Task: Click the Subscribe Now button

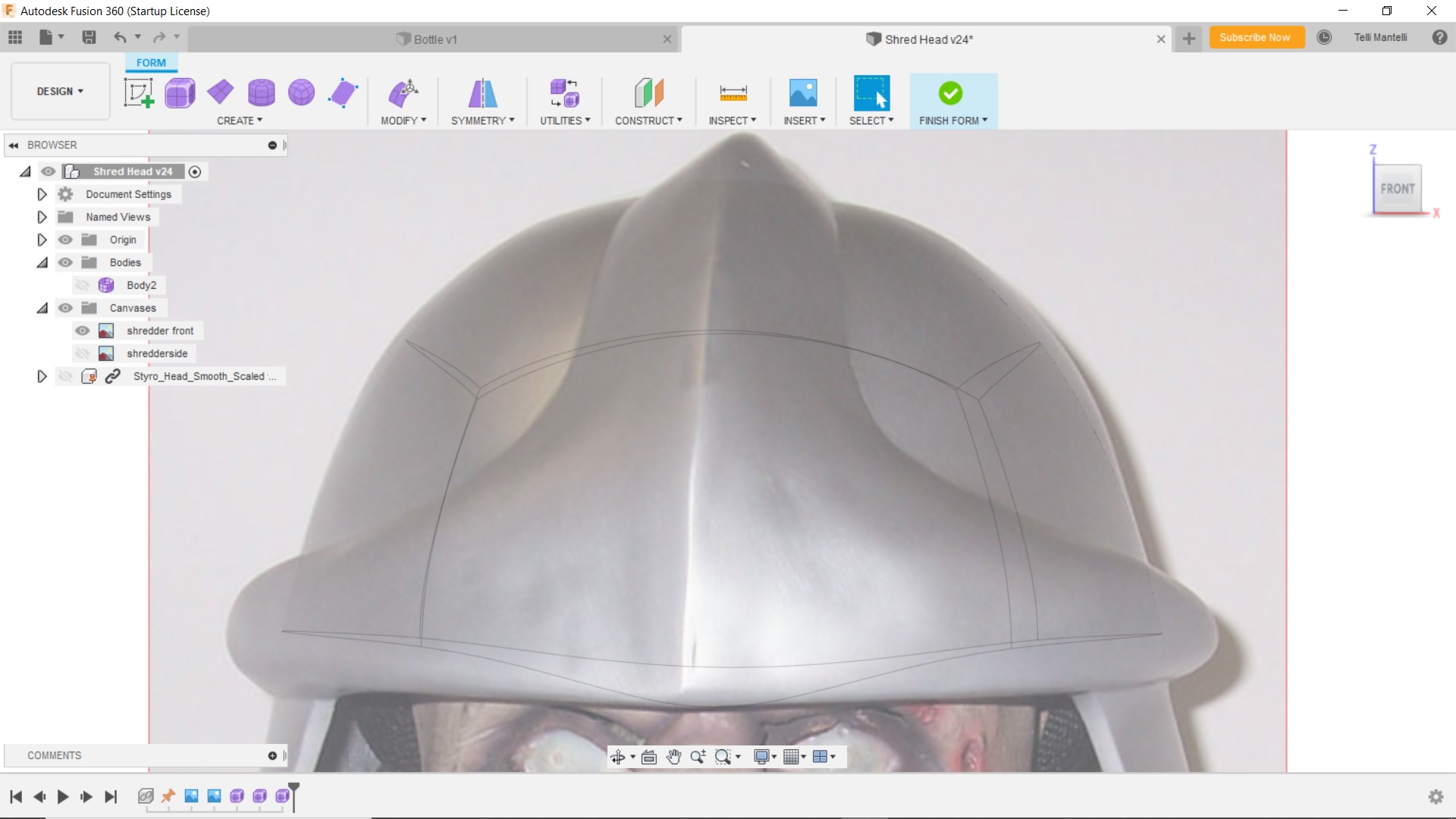Action: pyautogui.click(x=1257, y=37)
